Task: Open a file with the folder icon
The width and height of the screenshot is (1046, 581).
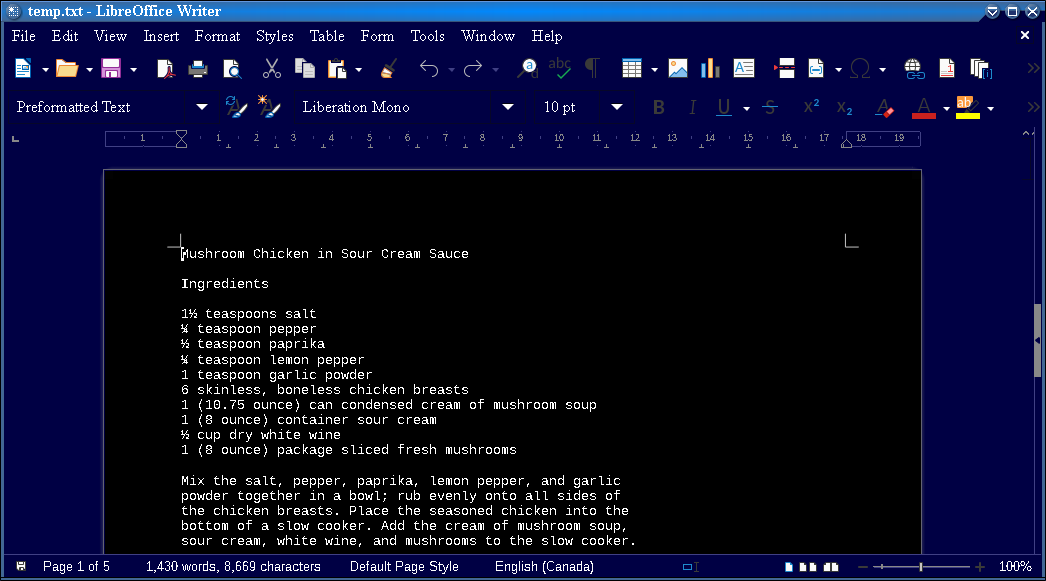Action: (67, 68)
